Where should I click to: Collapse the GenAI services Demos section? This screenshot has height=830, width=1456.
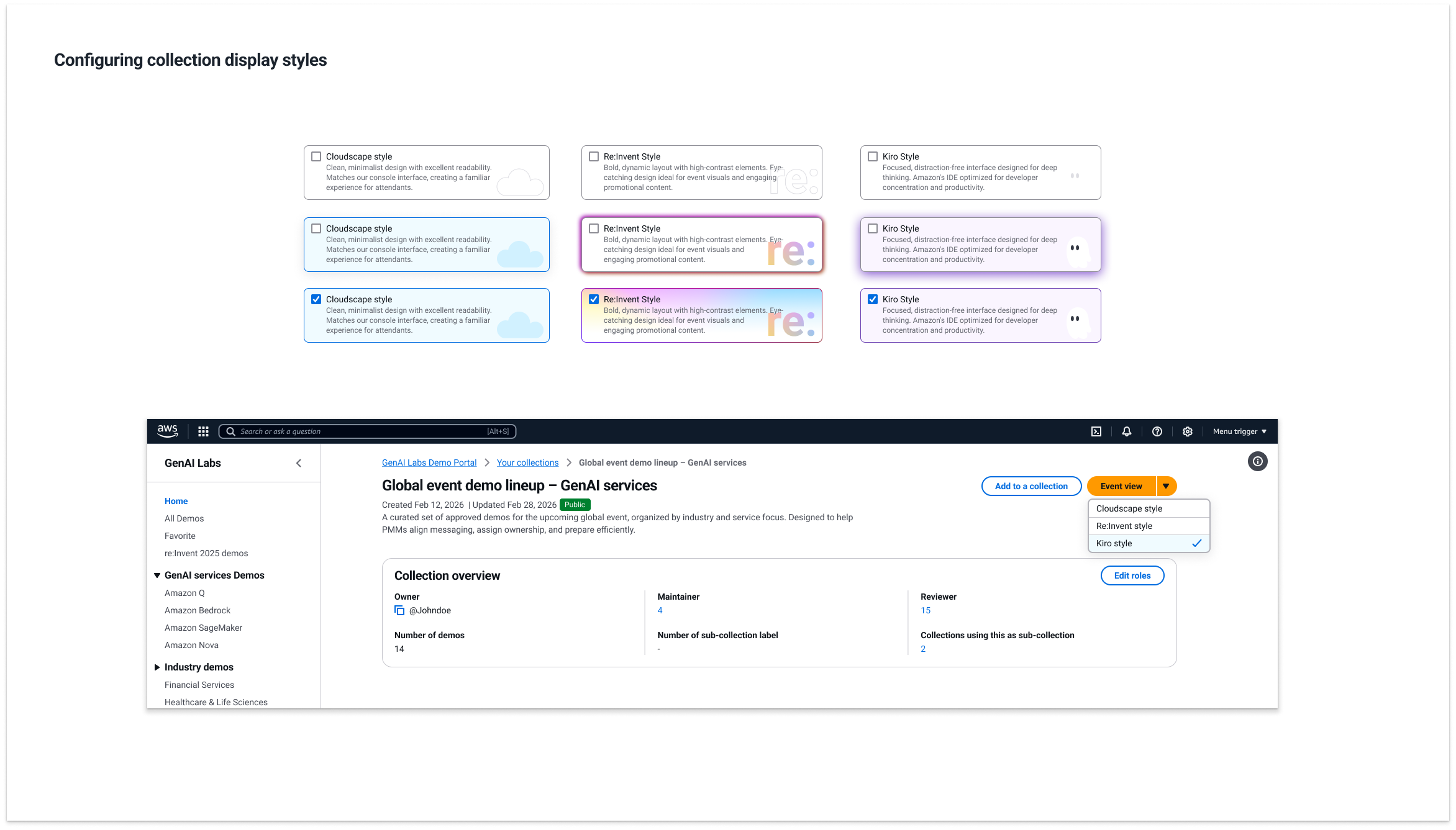point(157,575)
